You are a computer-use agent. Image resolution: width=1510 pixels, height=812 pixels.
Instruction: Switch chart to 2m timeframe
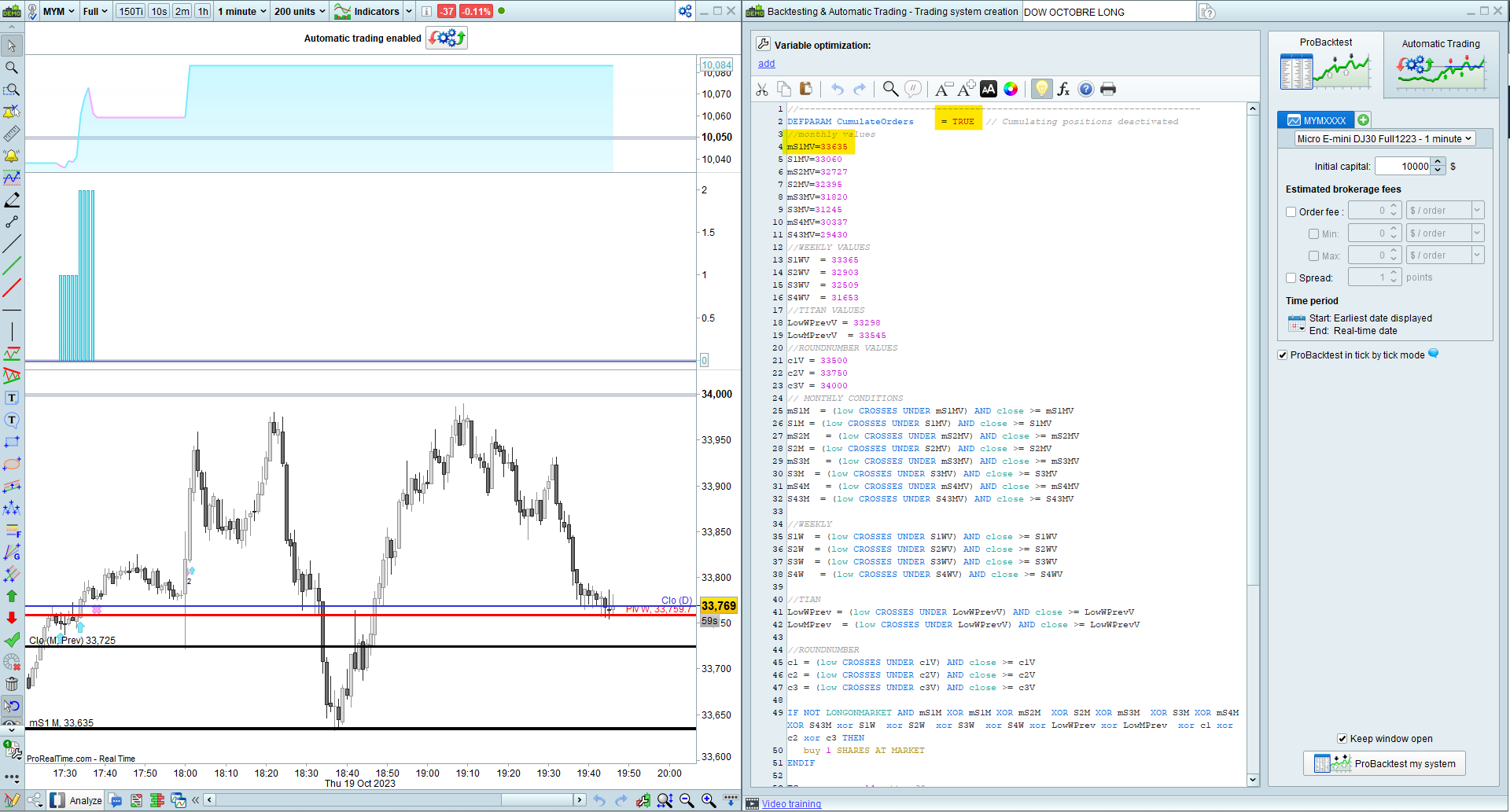pos(182,12)
